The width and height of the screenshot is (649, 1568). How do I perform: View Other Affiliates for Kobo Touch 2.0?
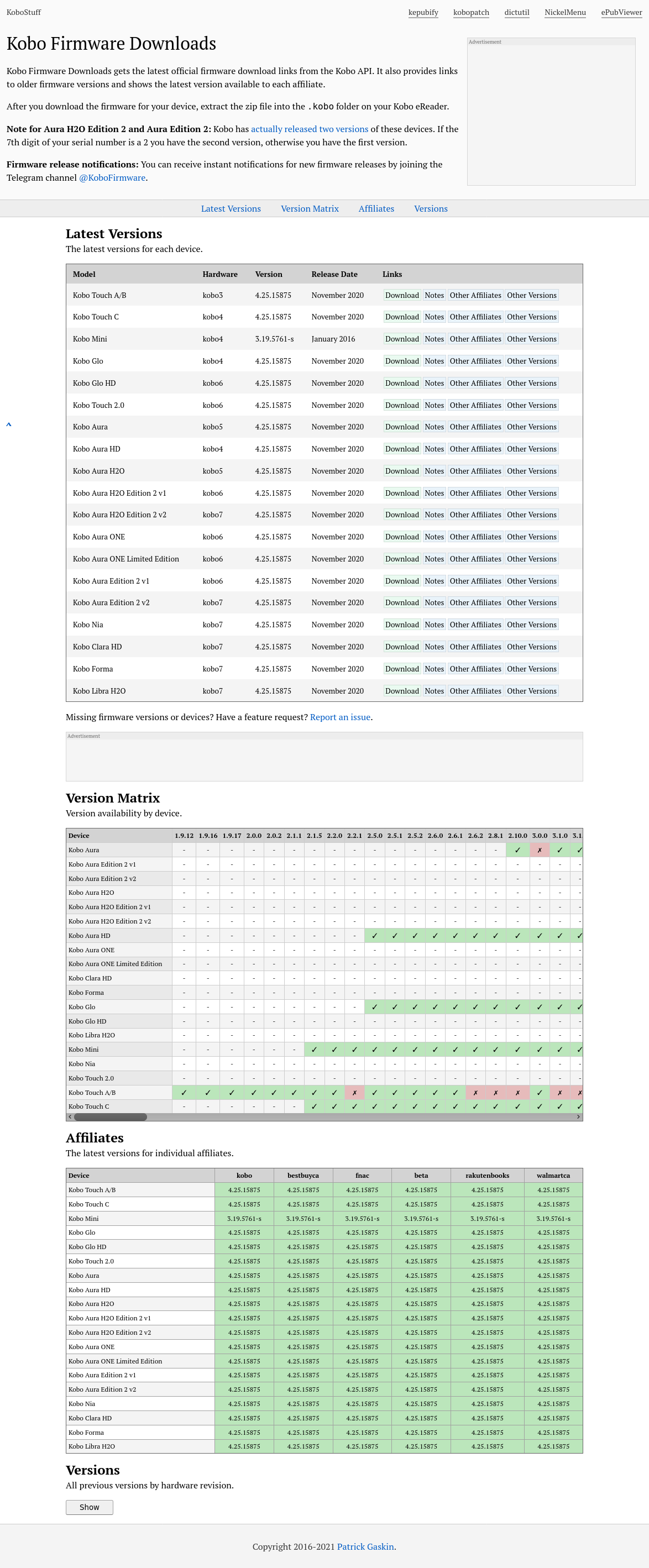click(475, 405)
